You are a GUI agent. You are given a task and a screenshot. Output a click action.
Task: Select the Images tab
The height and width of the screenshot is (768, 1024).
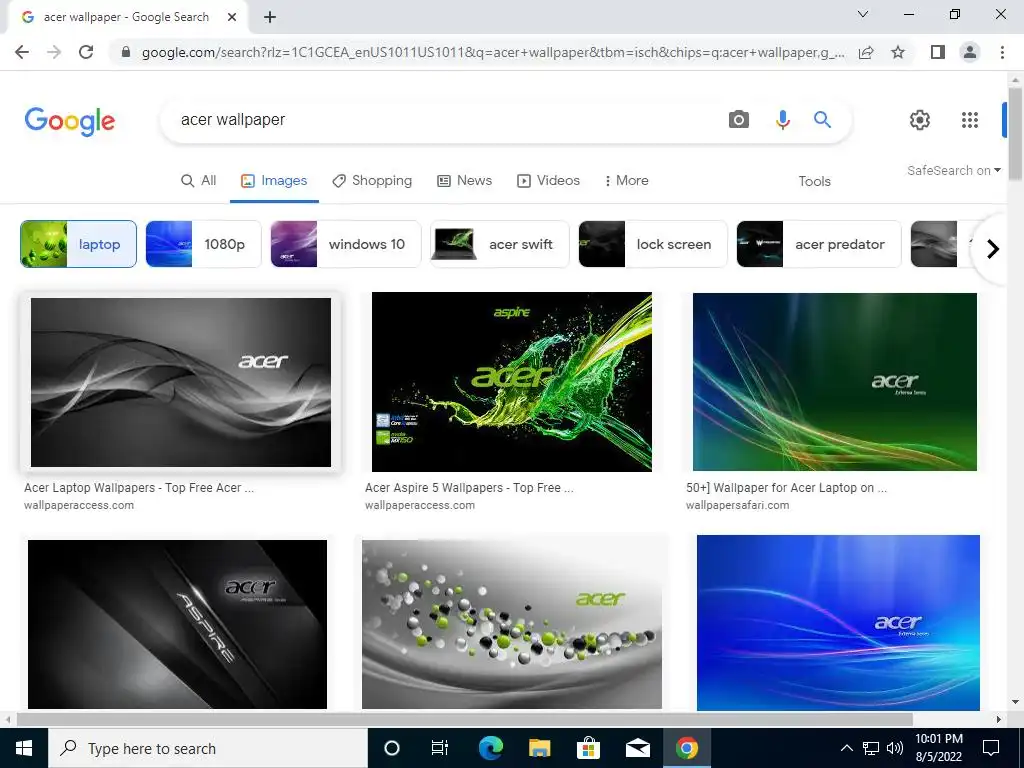point(274,181)
